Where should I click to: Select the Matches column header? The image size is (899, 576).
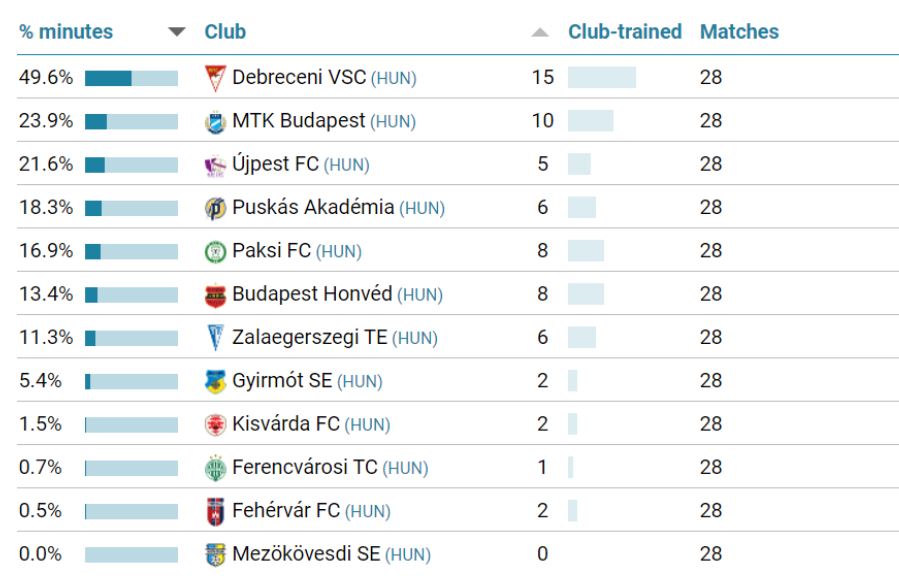tap(739, 32)
